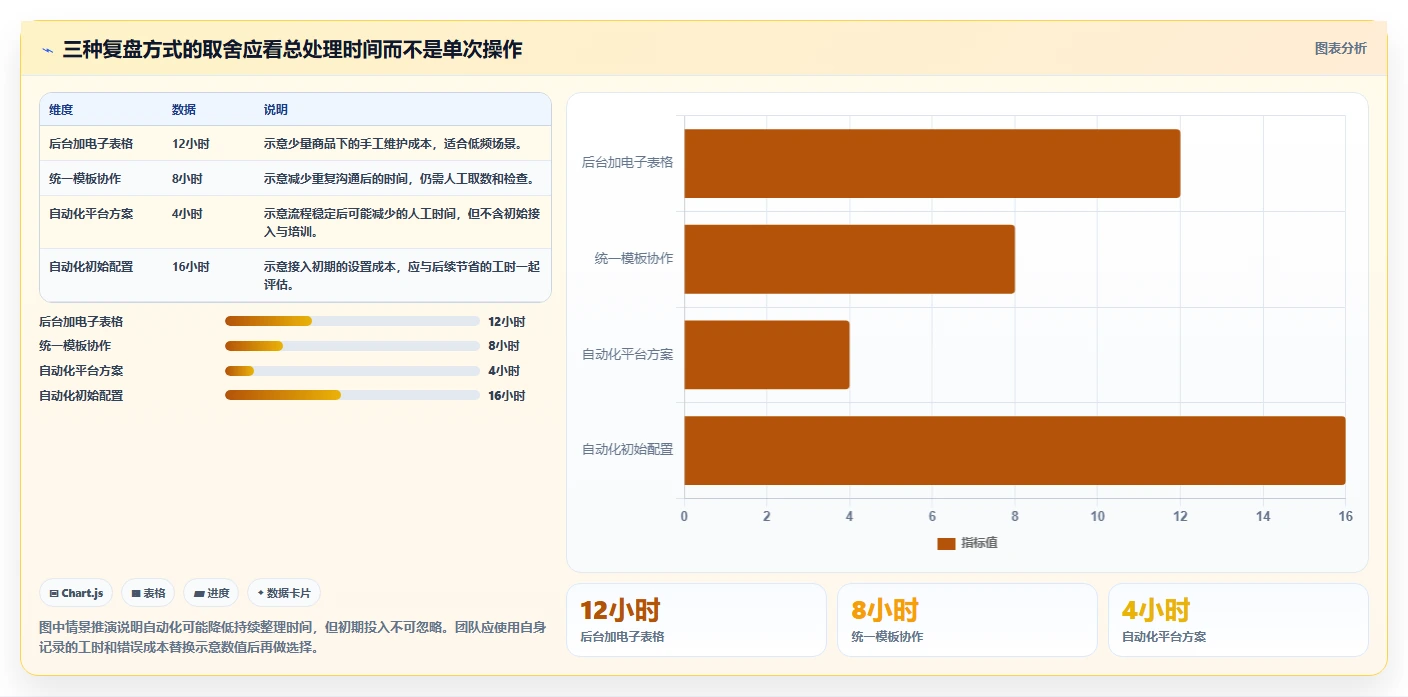Click the 自动化初始配置 progress bar
The image size is (1408, 697).
352,395
